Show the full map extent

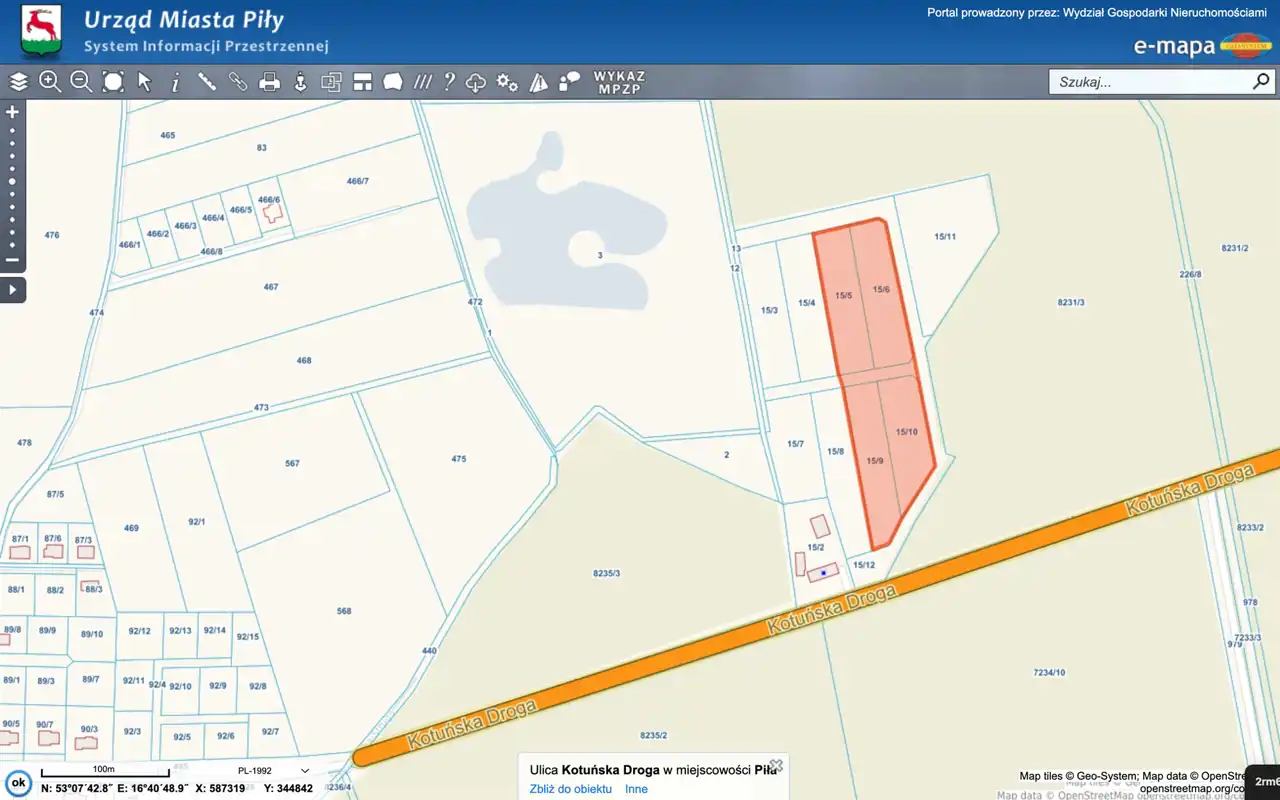tap(113, 82)
